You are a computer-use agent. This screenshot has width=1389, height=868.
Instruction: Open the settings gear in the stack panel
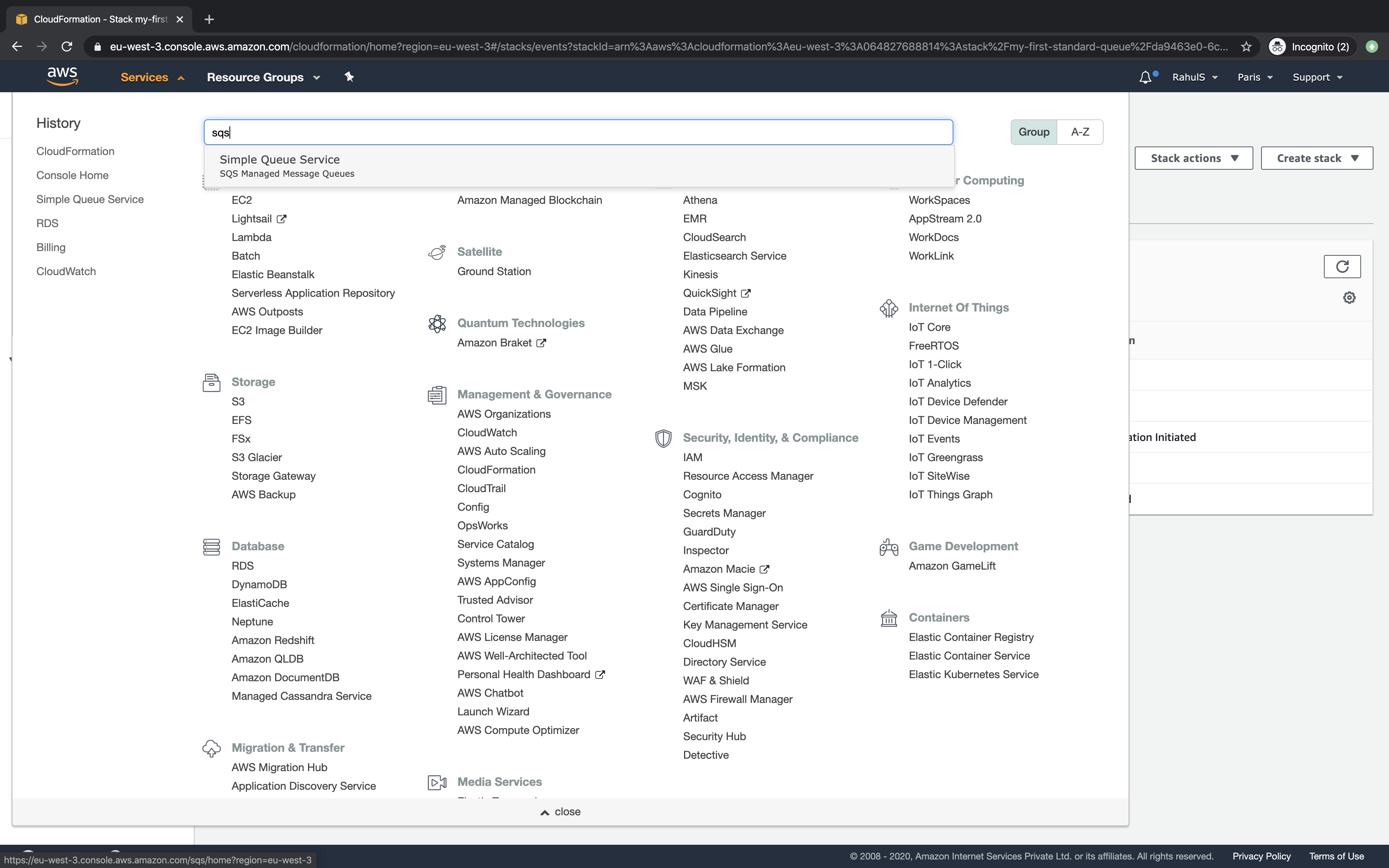pyautogui.click(x=1349, y=297)
